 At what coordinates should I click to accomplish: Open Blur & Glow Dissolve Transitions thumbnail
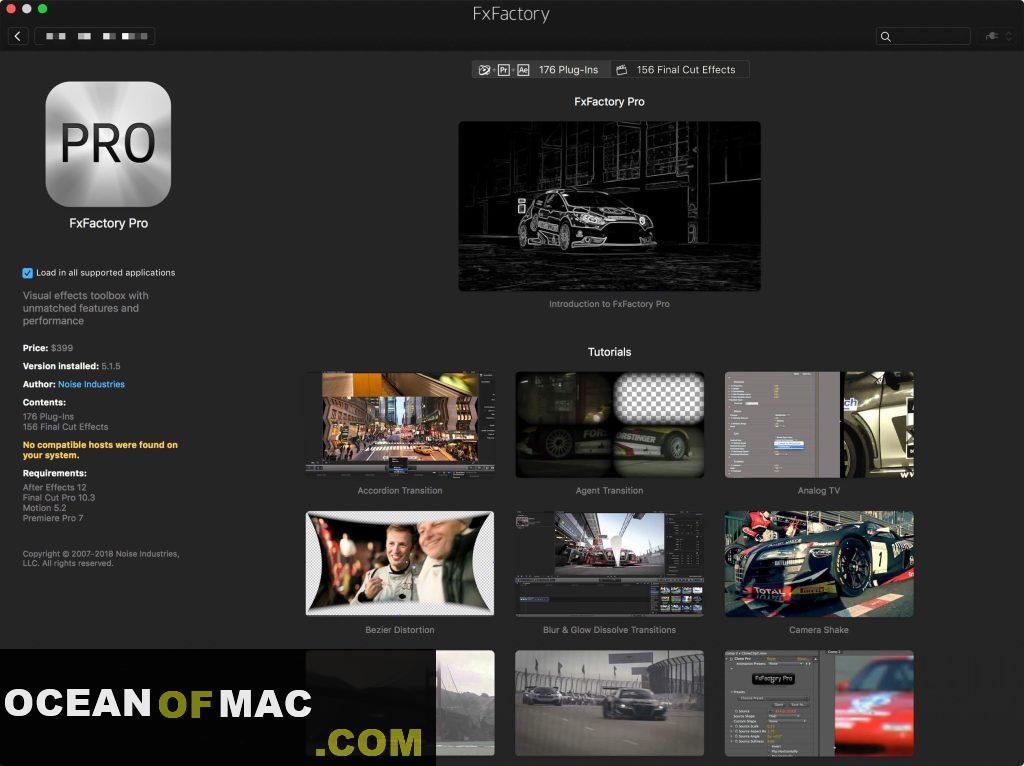(x=609, y=564)
